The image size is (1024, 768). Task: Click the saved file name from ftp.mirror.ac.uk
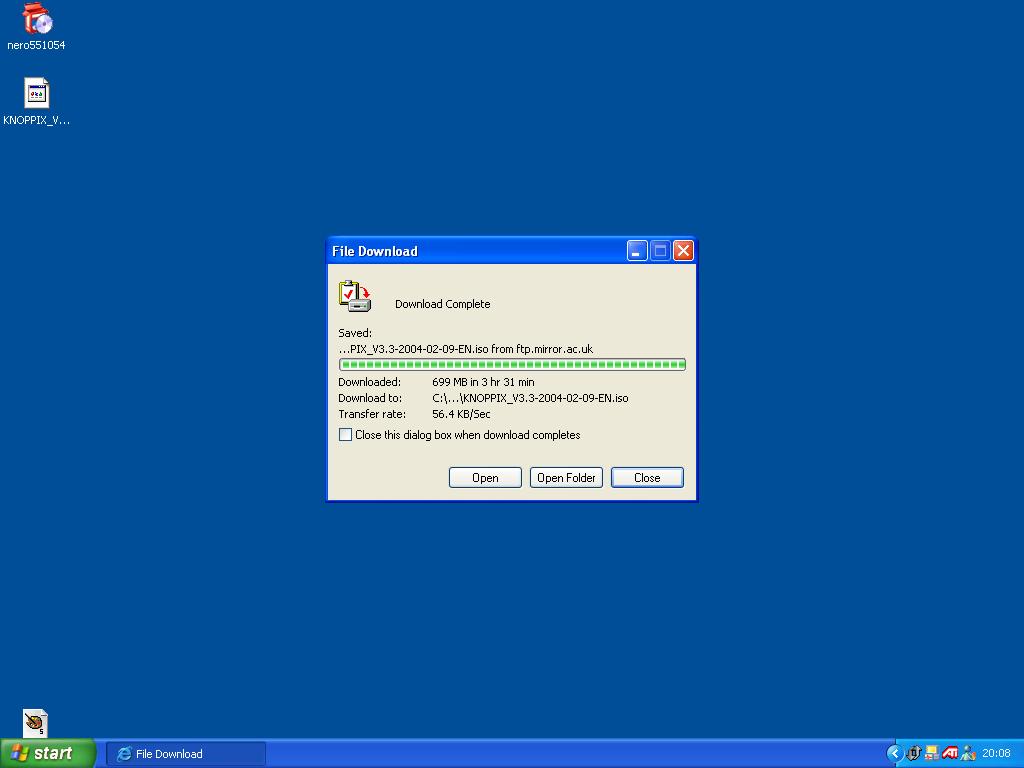[466, 349]
